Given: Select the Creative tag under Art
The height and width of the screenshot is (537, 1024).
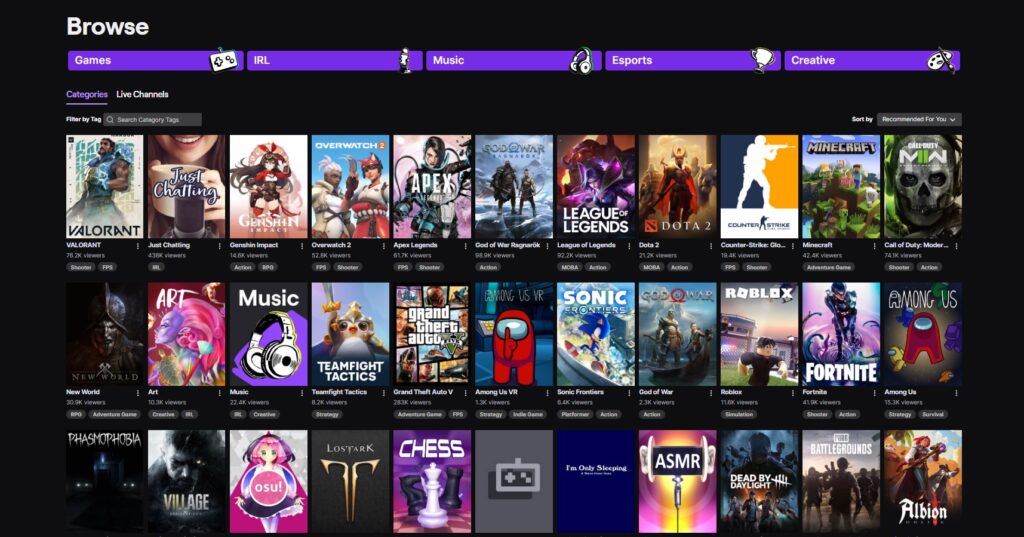Looking at the screenshot, I should coord(163,414).
